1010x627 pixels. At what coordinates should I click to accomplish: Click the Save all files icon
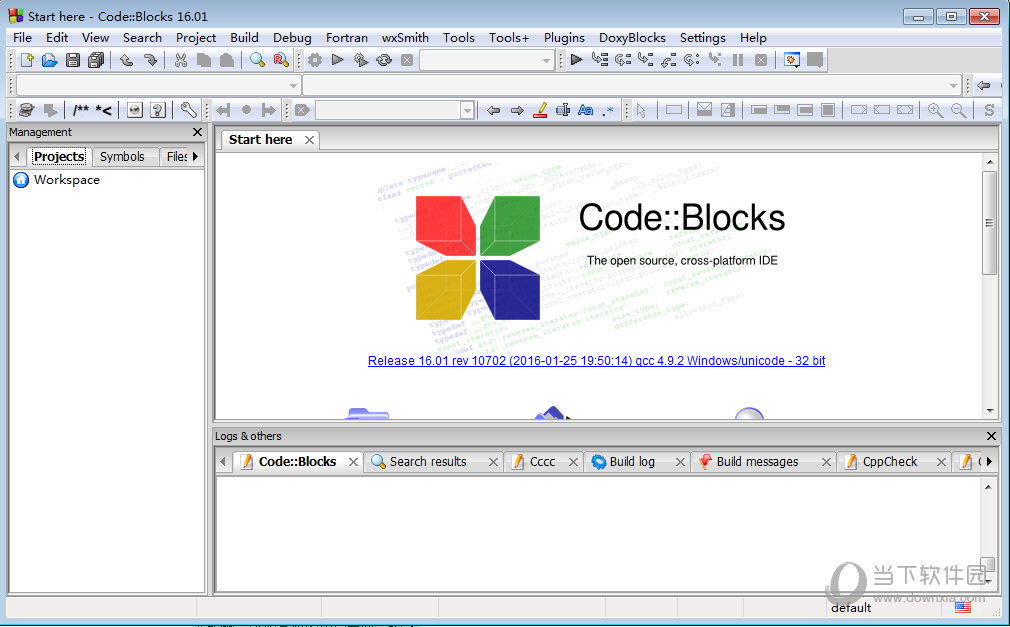point(96,60)
